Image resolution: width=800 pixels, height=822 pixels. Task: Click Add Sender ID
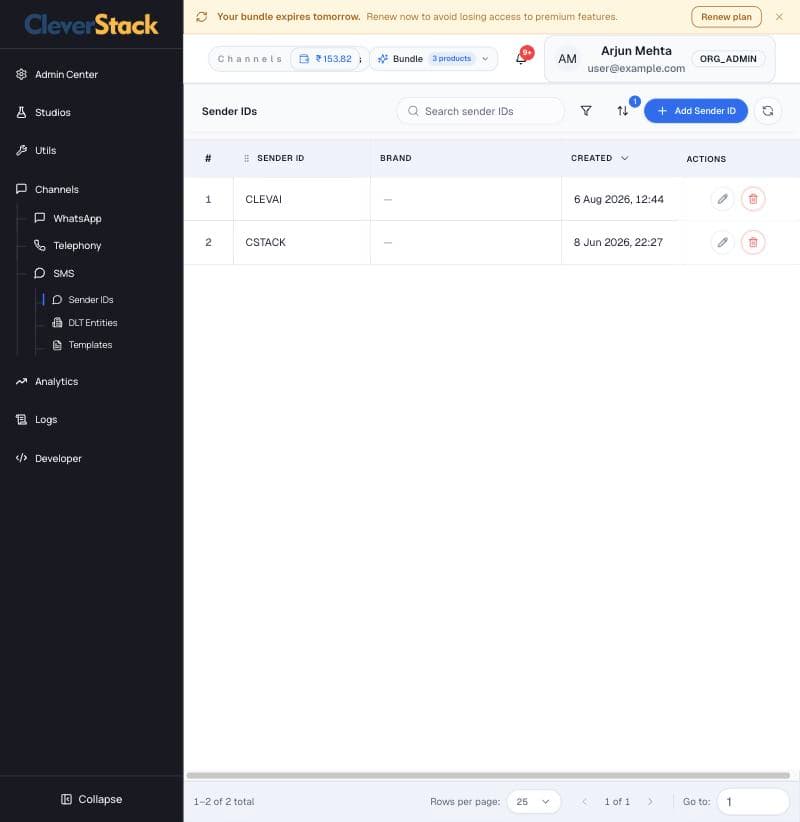[x=696, y=111]
